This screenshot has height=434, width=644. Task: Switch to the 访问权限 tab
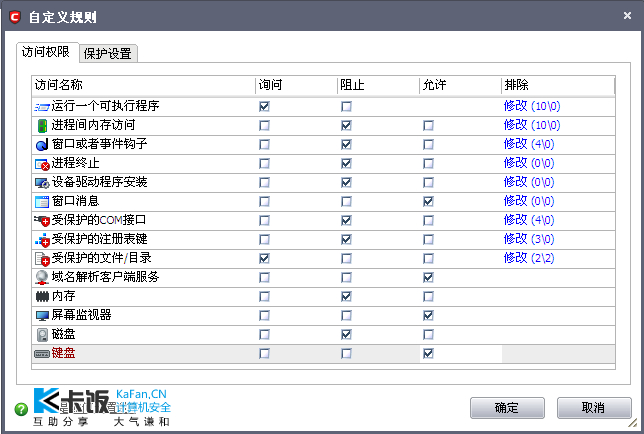coord(46,52)
